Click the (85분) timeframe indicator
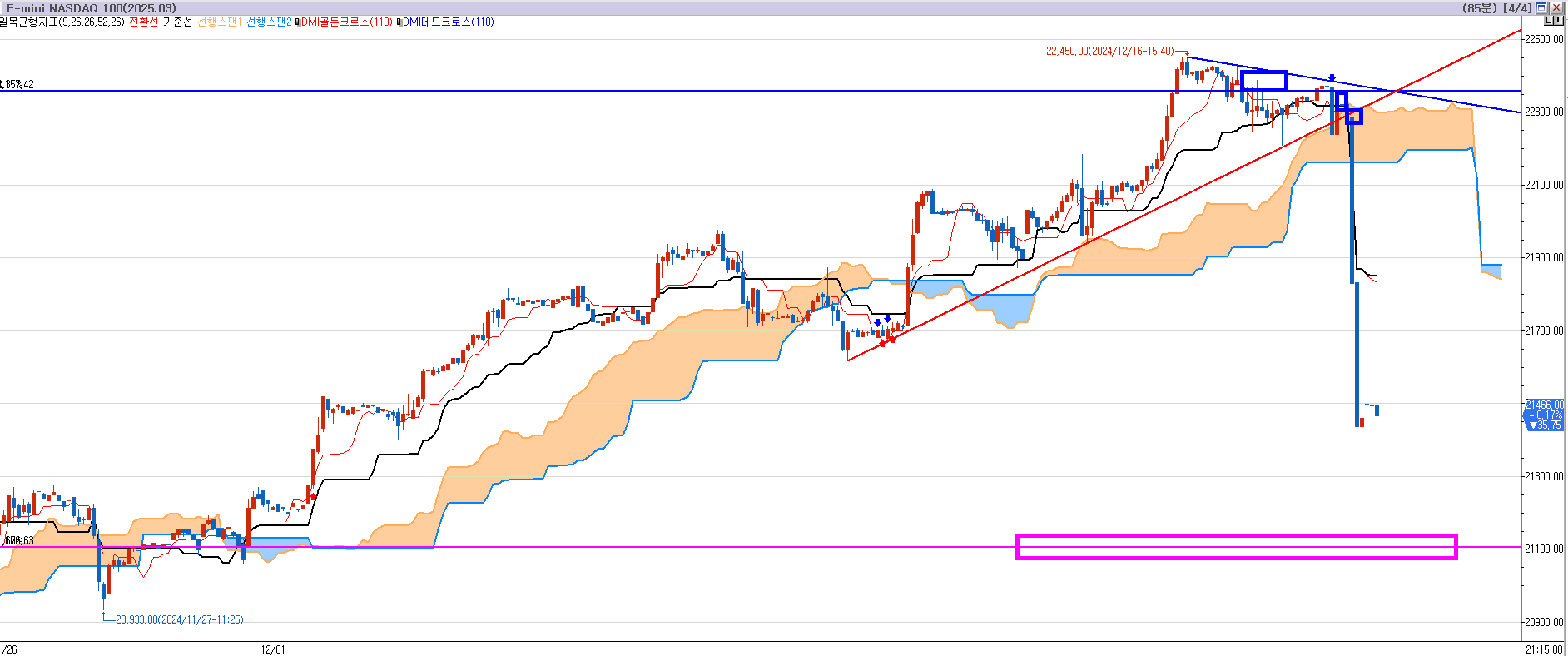This screenshot has width=1568, height=656. pos(1481,8)
